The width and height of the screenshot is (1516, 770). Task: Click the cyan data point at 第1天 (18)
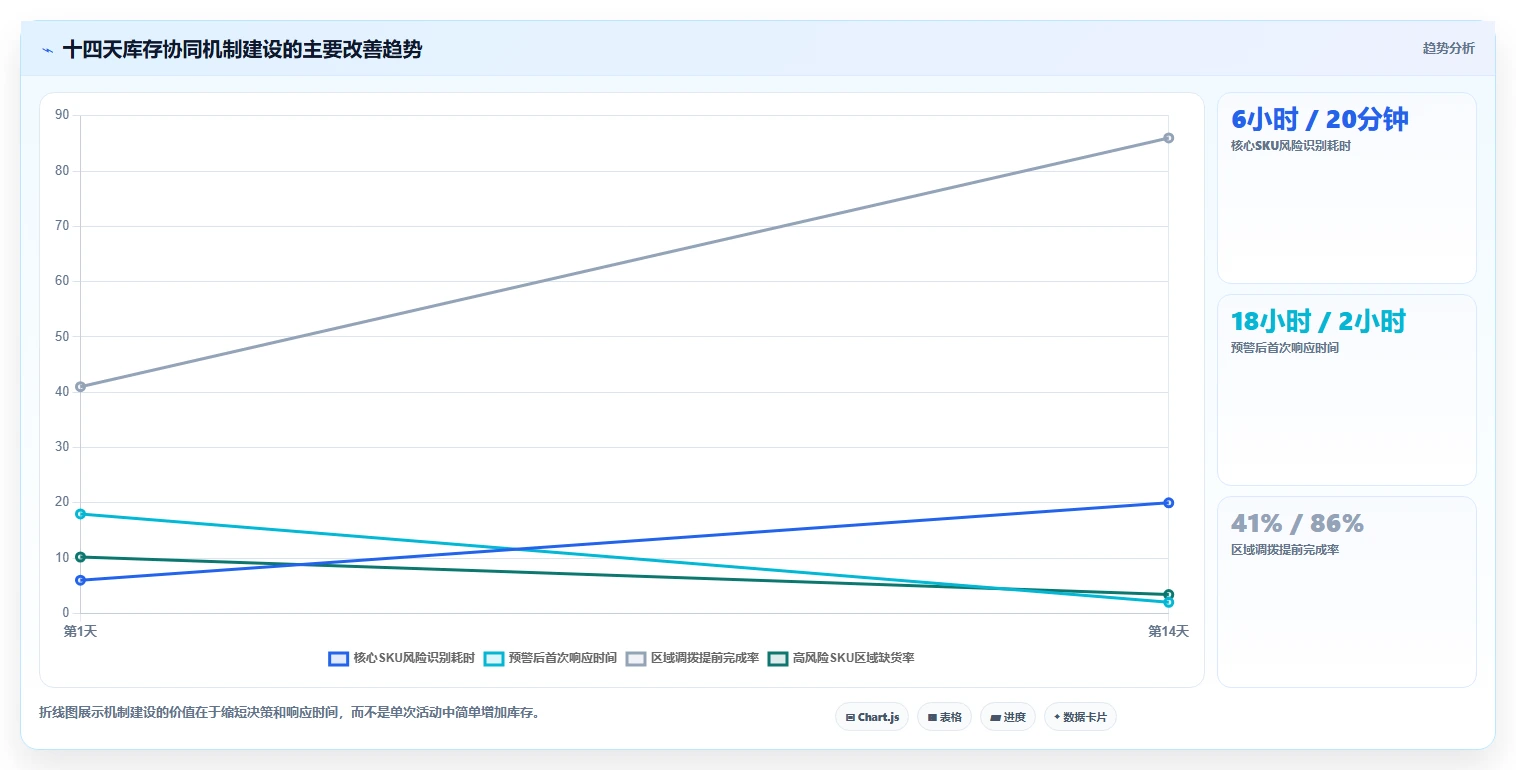(80, 514)
